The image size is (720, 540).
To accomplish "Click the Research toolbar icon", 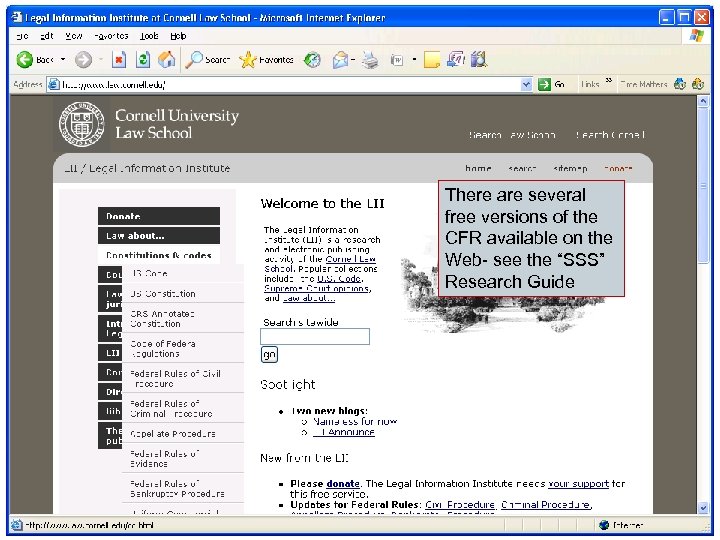I will point(455,59).
